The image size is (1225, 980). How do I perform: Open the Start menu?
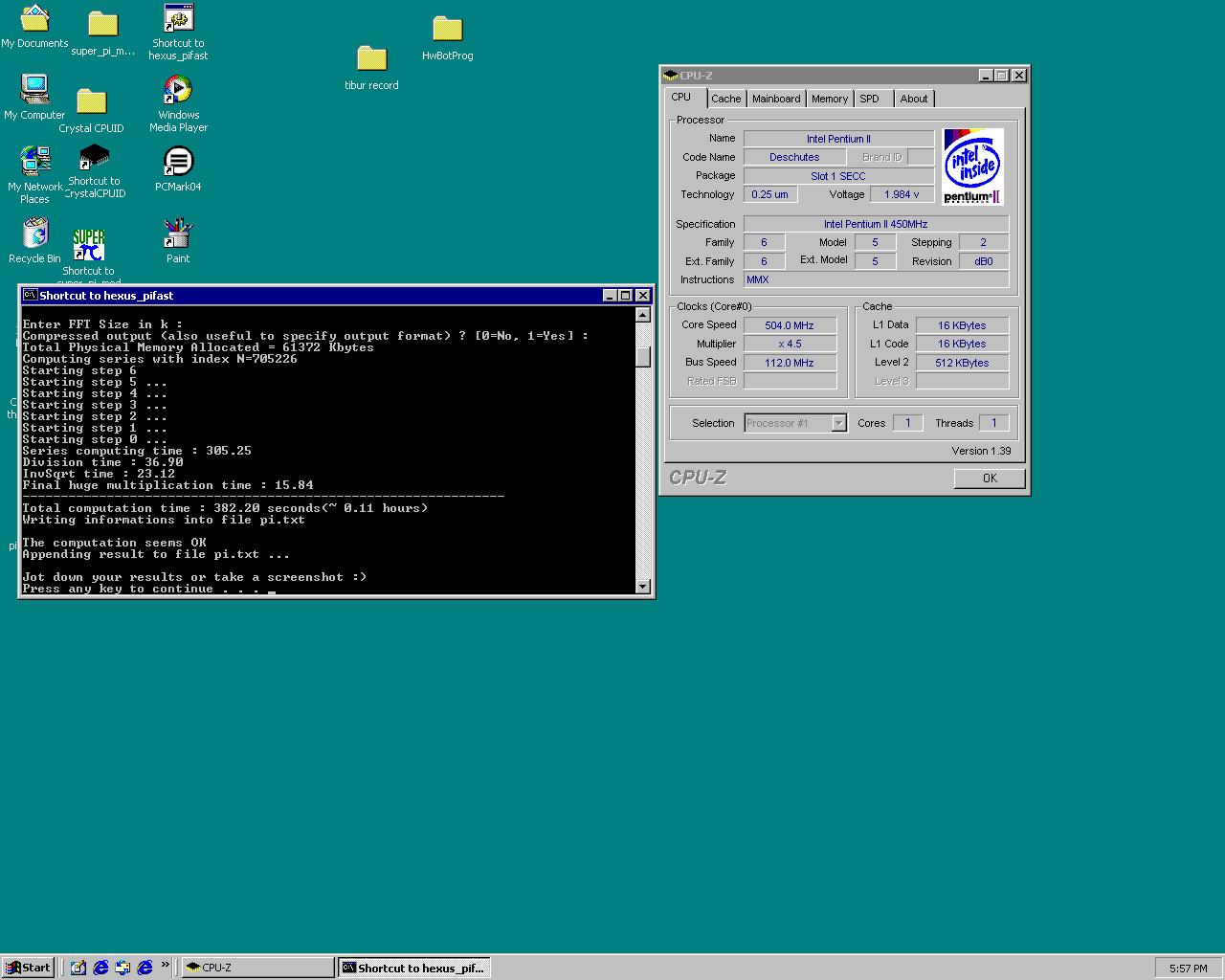[28, 968]
